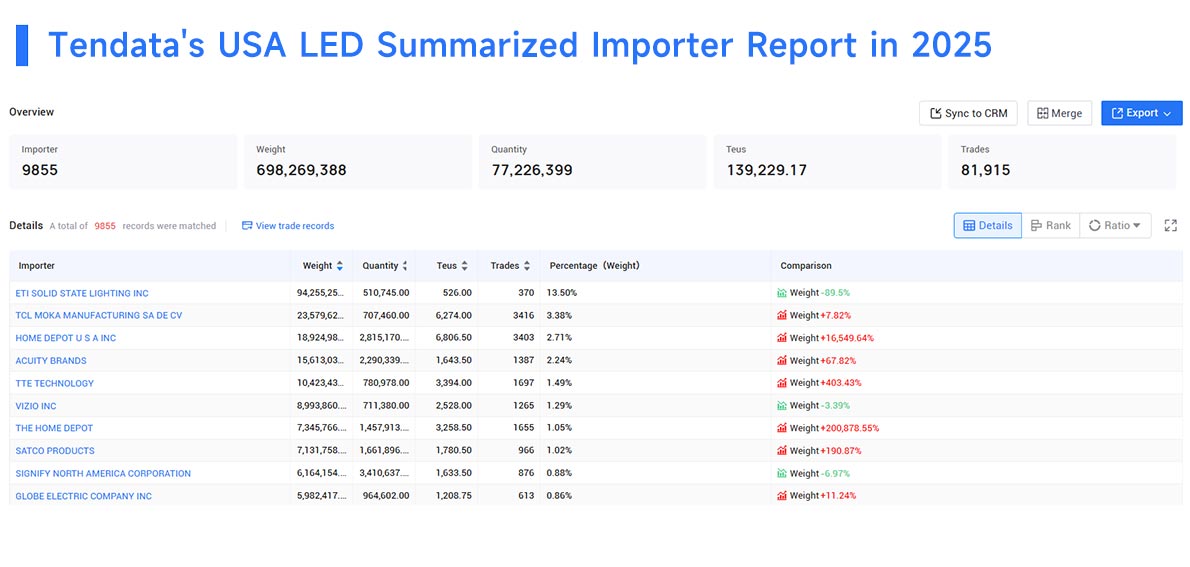Viewport: 1190px width, 567px height.
Task: Select the Trades overview value 81,915
Action: pos(985,170)
